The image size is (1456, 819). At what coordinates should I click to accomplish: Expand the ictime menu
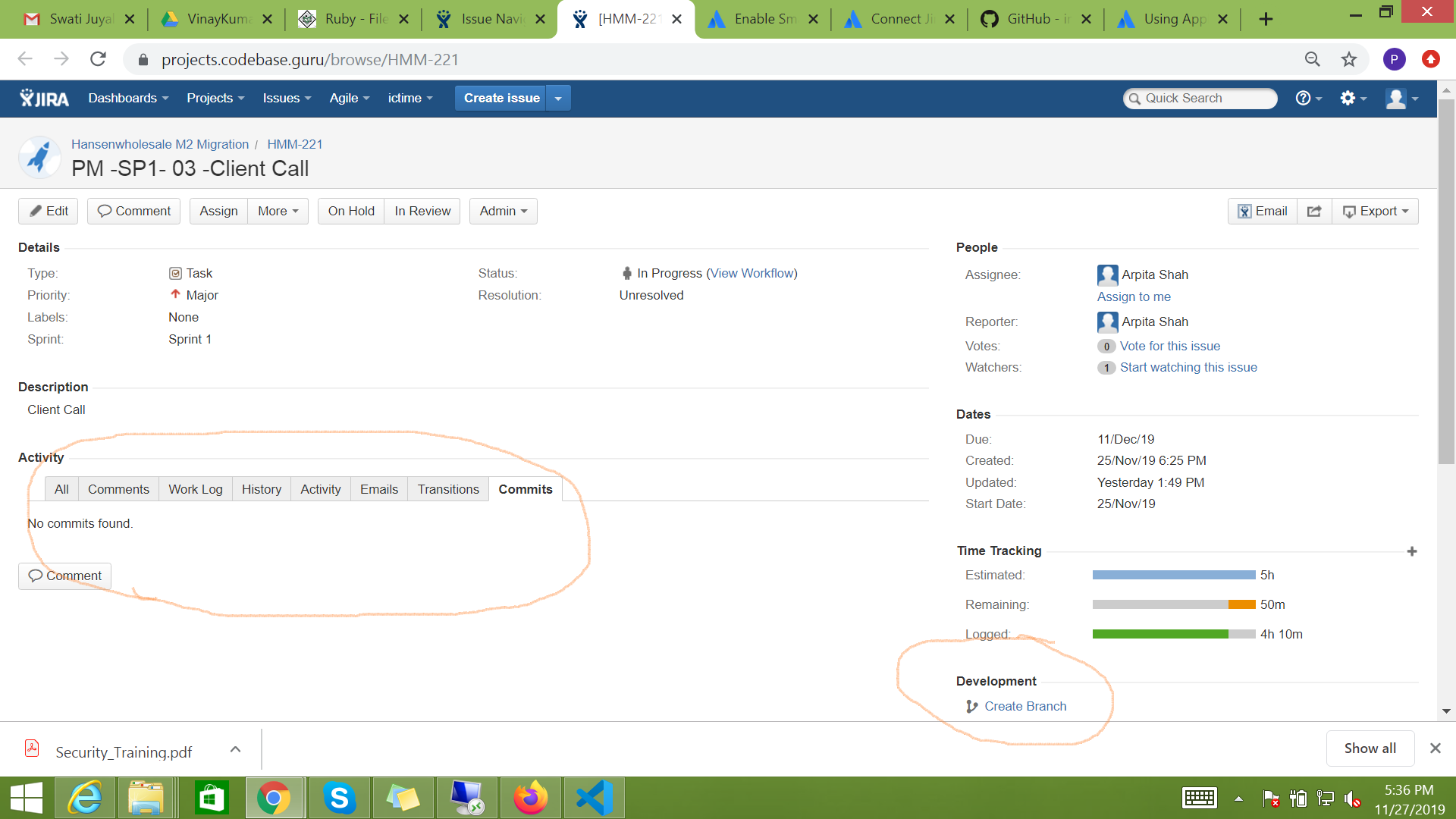410,99
